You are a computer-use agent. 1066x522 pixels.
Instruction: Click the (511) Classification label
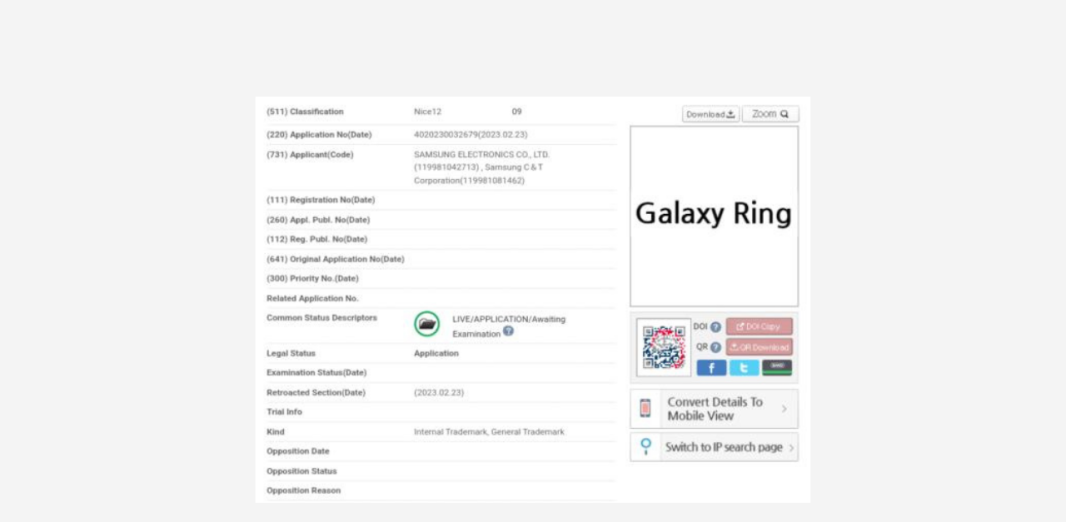[x=305, y=111]
